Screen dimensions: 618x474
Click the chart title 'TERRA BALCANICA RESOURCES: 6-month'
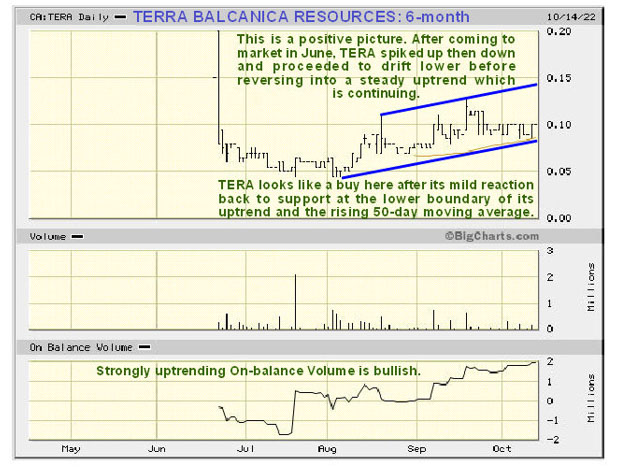point(301,17)
